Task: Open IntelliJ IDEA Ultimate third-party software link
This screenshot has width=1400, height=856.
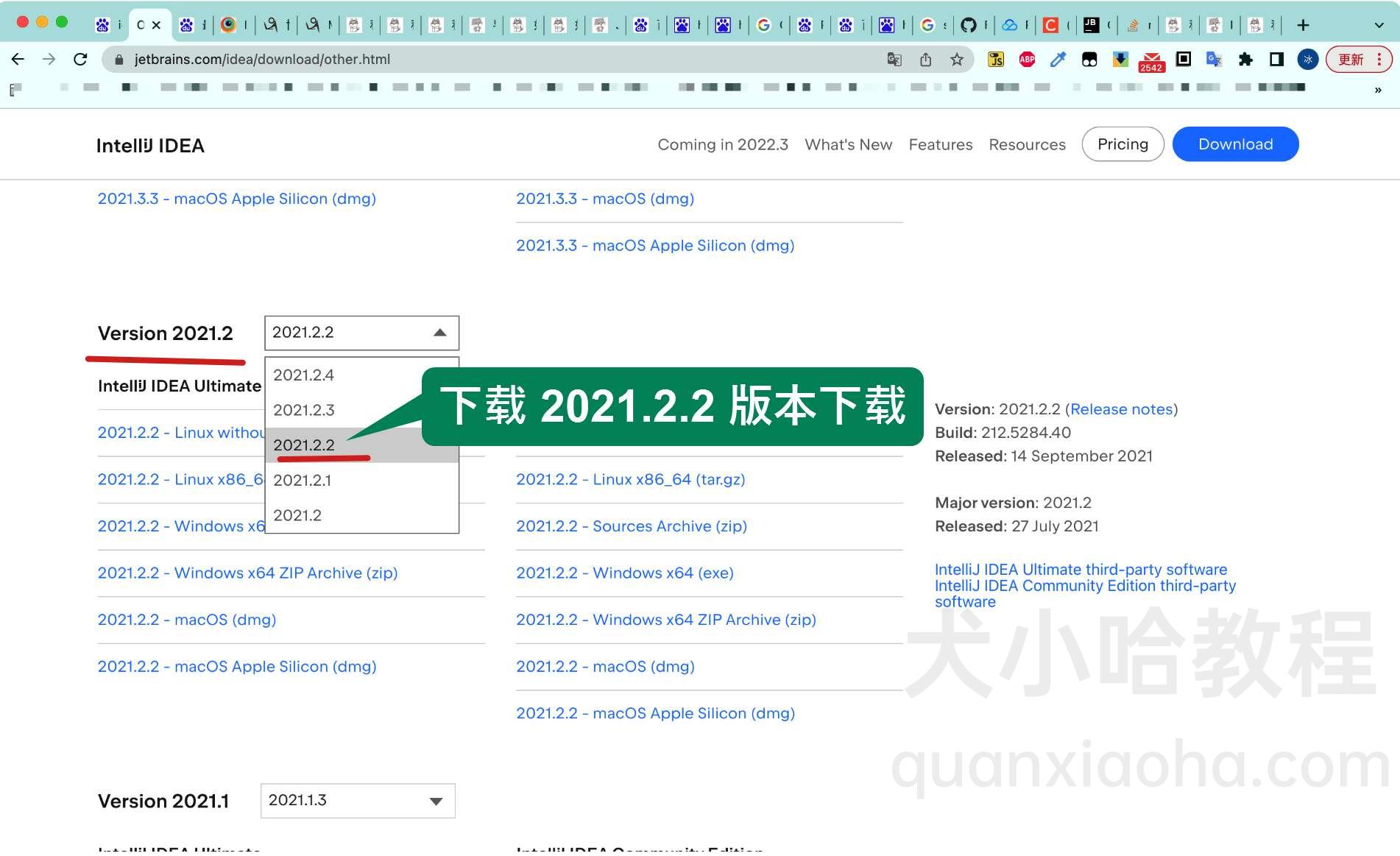Action: coord(1081,570)
